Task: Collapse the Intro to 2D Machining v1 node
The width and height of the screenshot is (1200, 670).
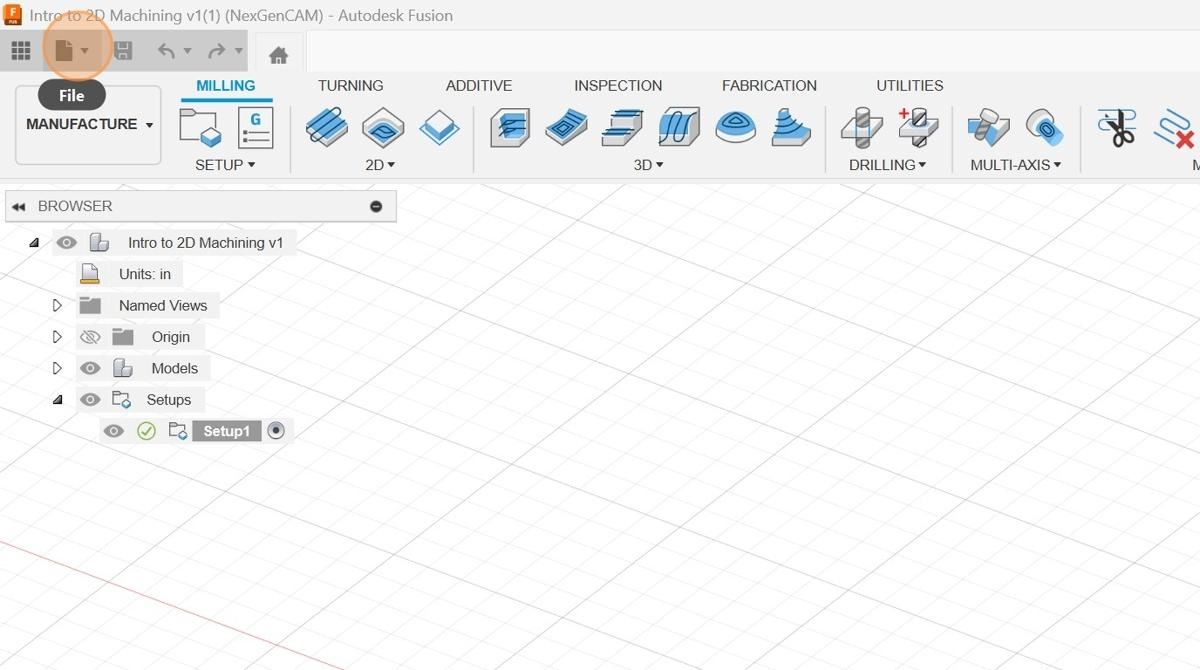Action: pos(33,243)
